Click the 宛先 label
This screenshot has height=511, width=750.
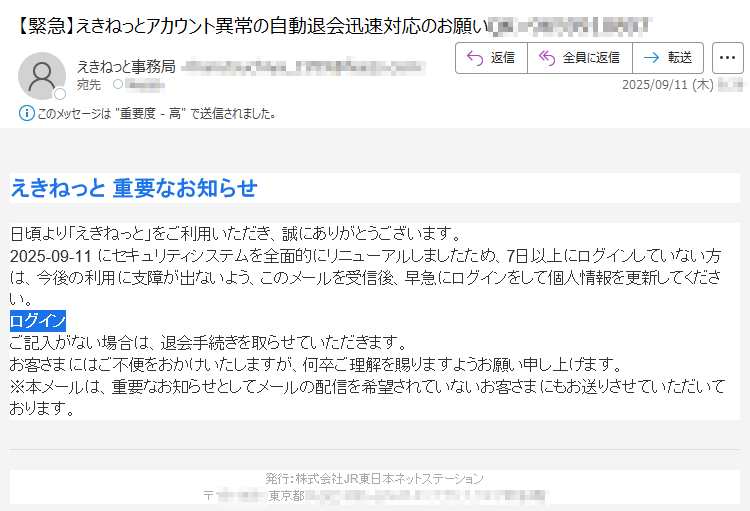click(88, 85)
